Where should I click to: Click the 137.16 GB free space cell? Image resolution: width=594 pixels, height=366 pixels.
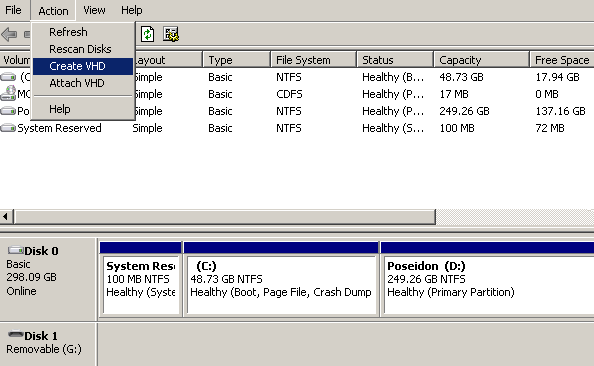(x=560, y=111)
